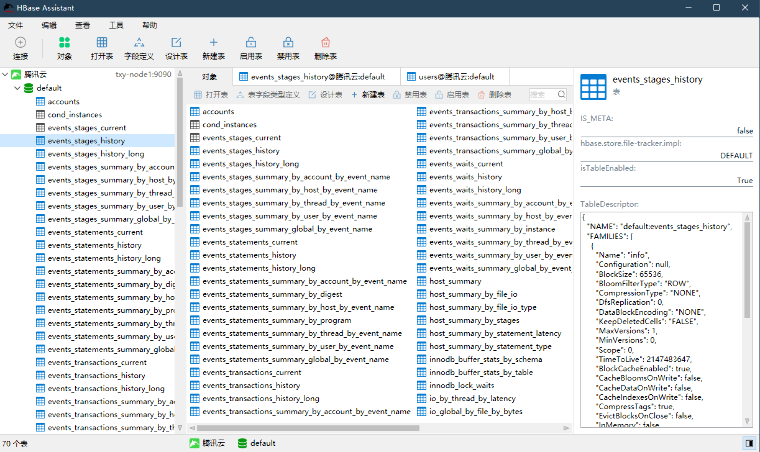Collapse the default namespace node in the tree
This screenshot has height=452, width=760.
pyautogui.click(x=17, y=88)
